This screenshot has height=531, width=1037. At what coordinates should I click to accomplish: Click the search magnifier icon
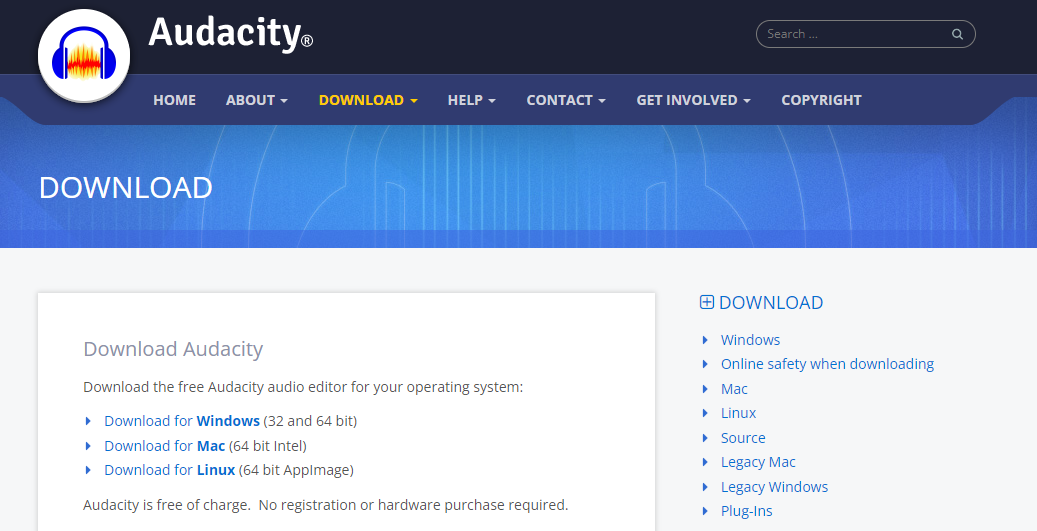pos(957,34)
